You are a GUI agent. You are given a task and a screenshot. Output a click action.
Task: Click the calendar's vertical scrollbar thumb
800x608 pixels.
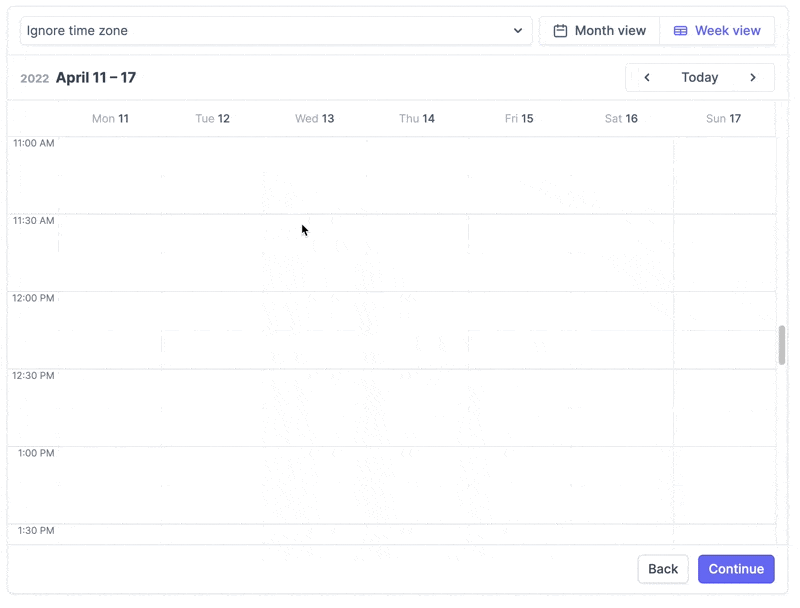pos(782,345)
